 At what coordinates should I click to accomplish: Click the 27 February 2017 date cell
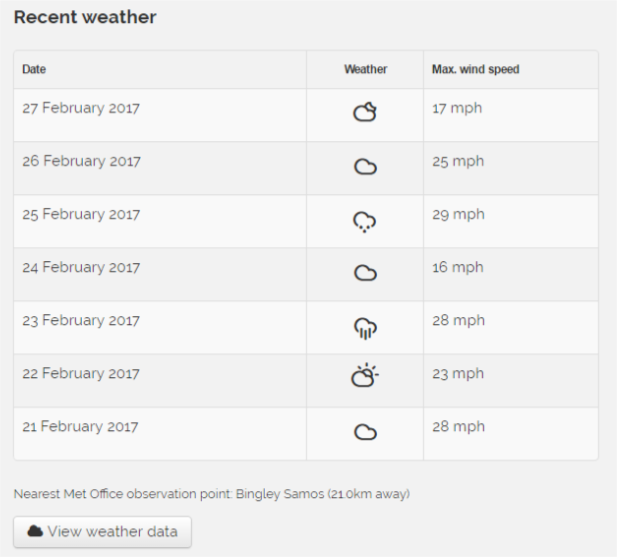[160, 115]
